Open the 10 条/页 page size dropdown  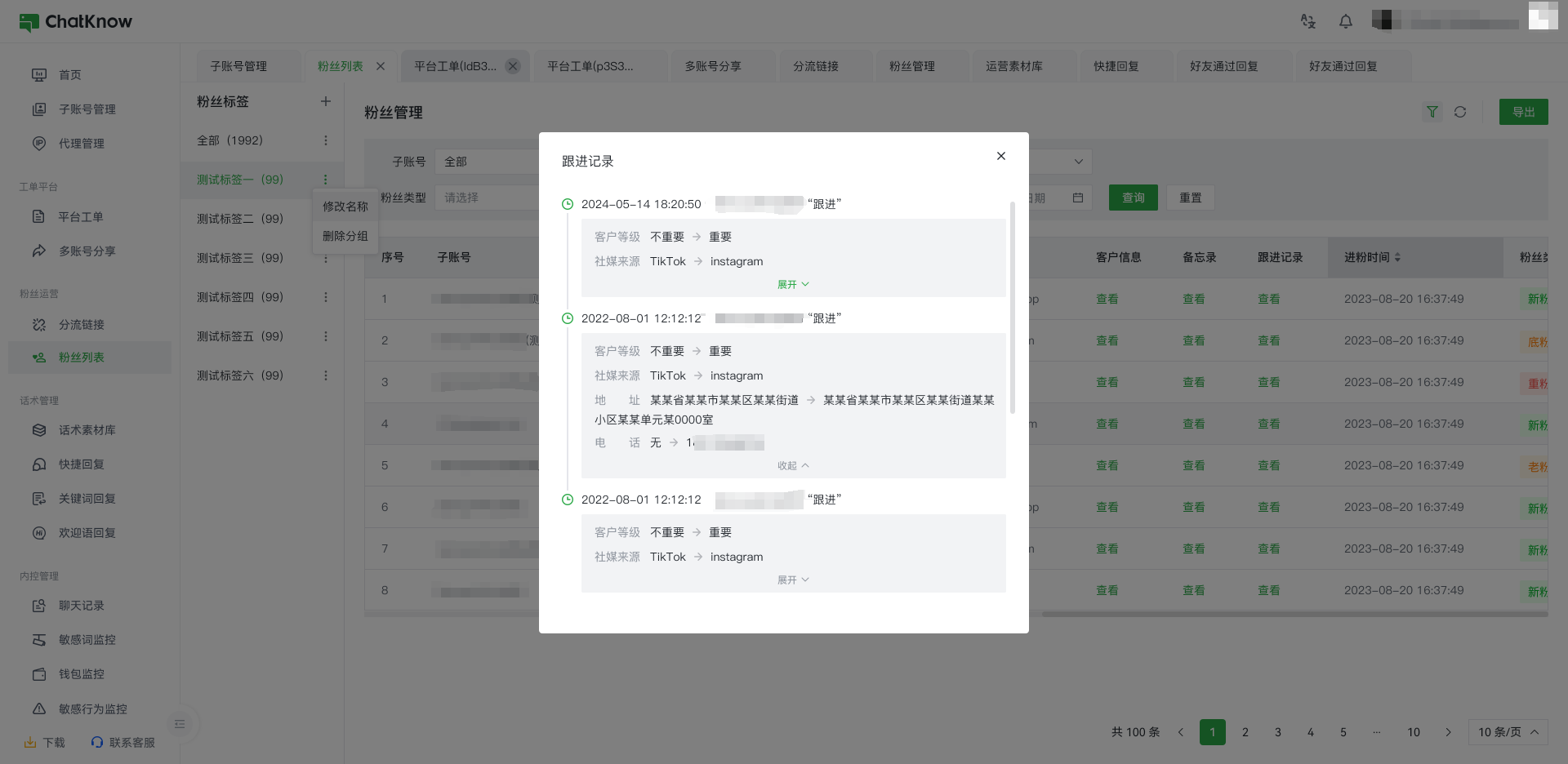coord(1508,732)
